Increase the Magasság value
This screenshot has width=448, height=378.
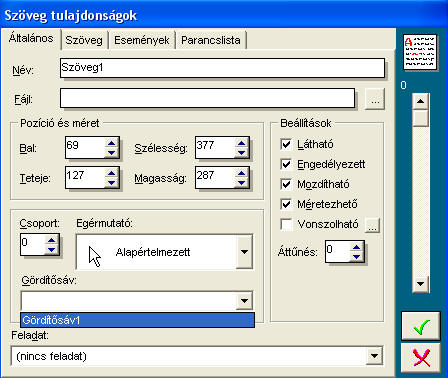(241, 173)
